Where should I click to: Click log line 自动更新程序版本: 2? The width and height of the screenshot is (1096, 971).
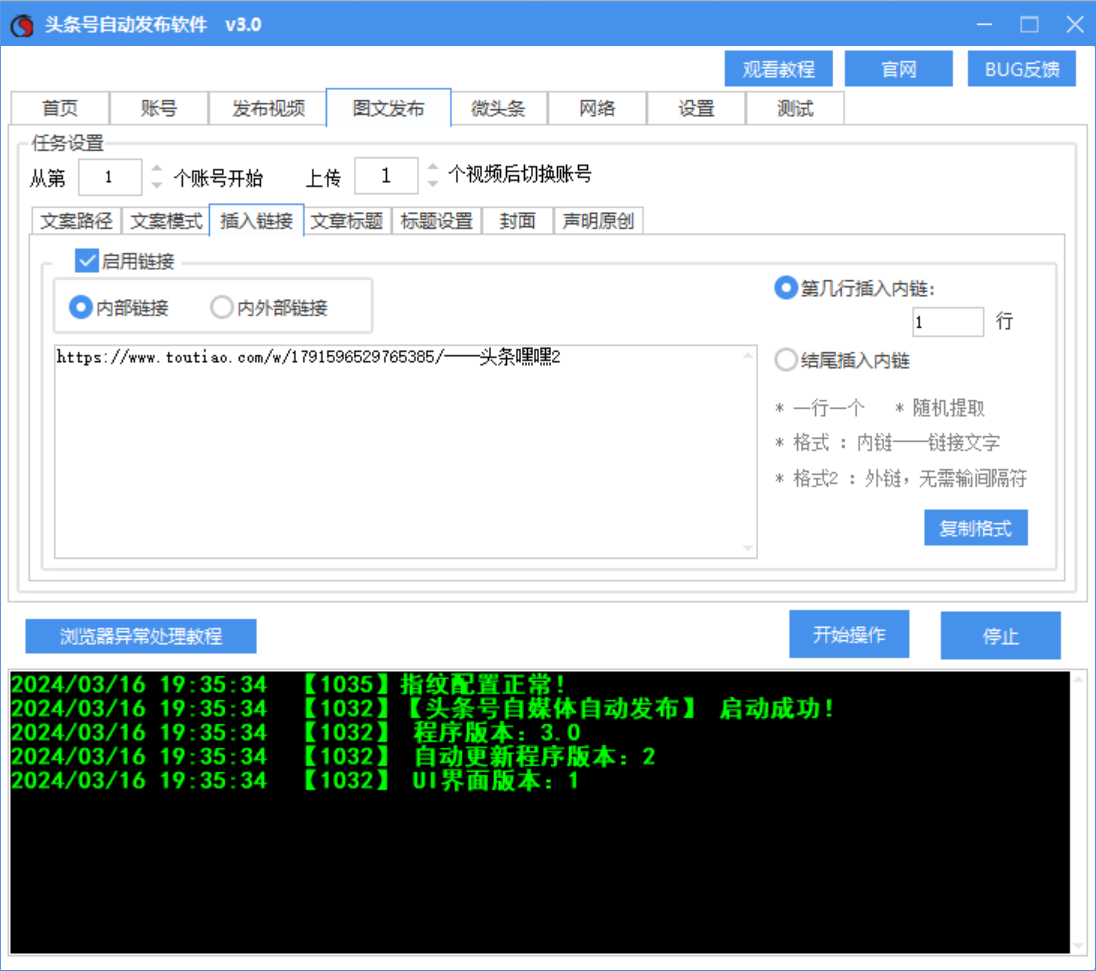[333, 756]
